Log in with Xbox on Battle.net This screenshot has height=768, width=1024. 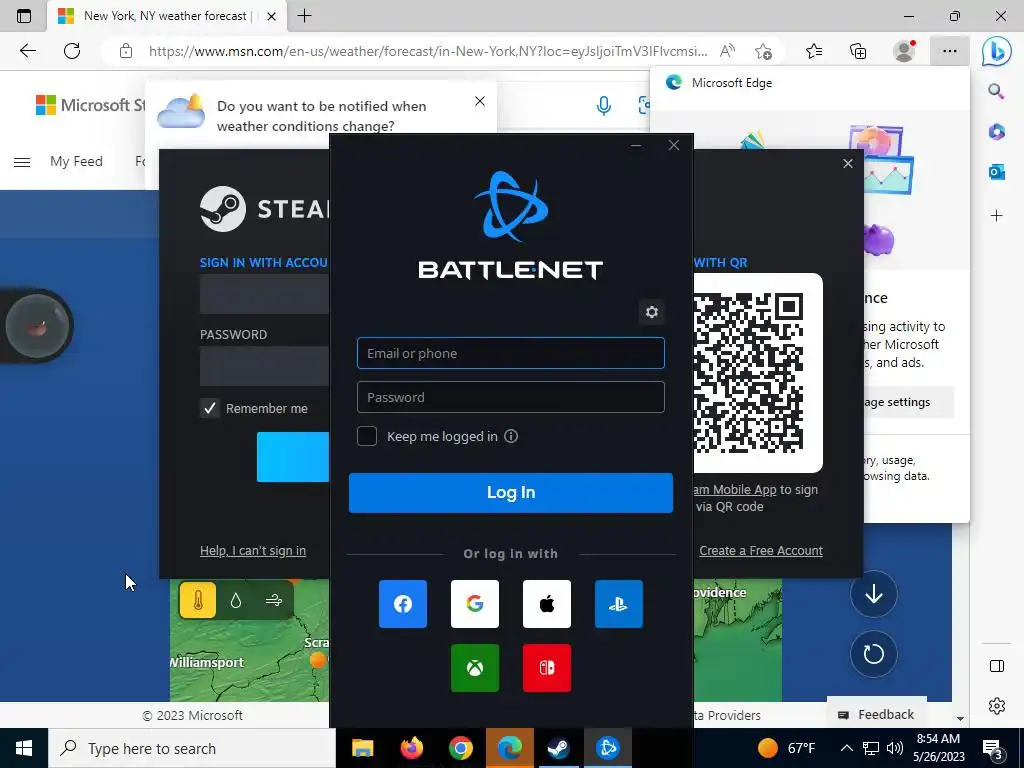(475, 668)
